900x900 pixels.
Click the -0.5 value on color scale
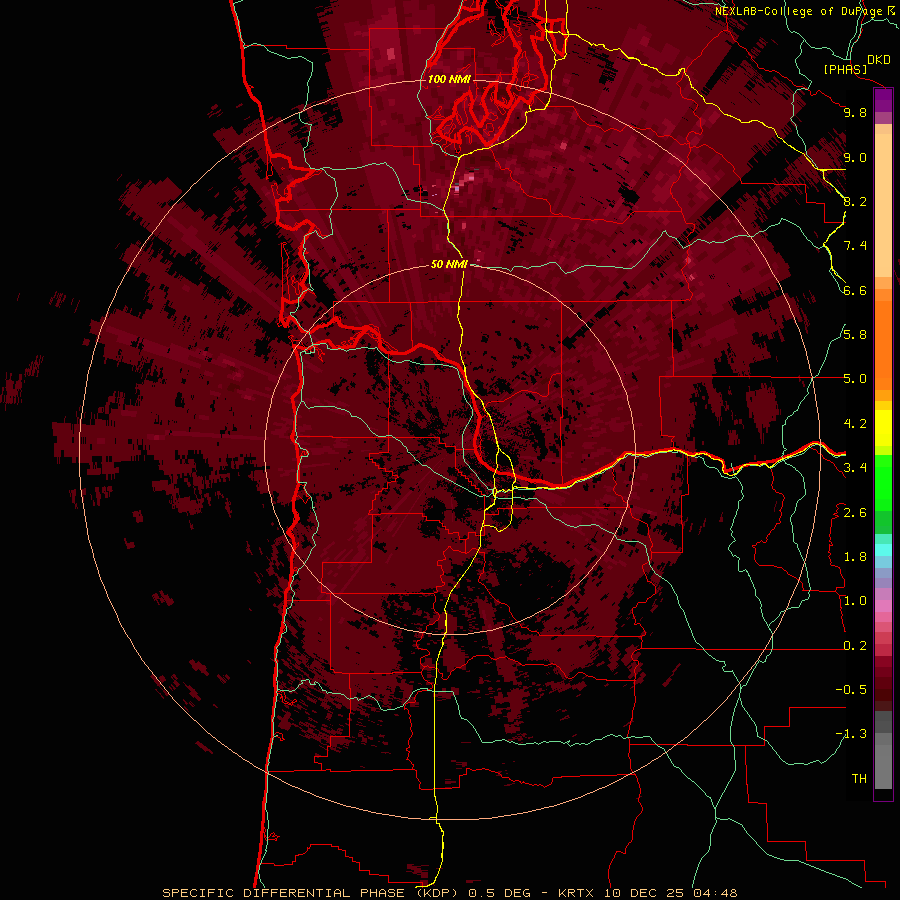click(851, 689)
